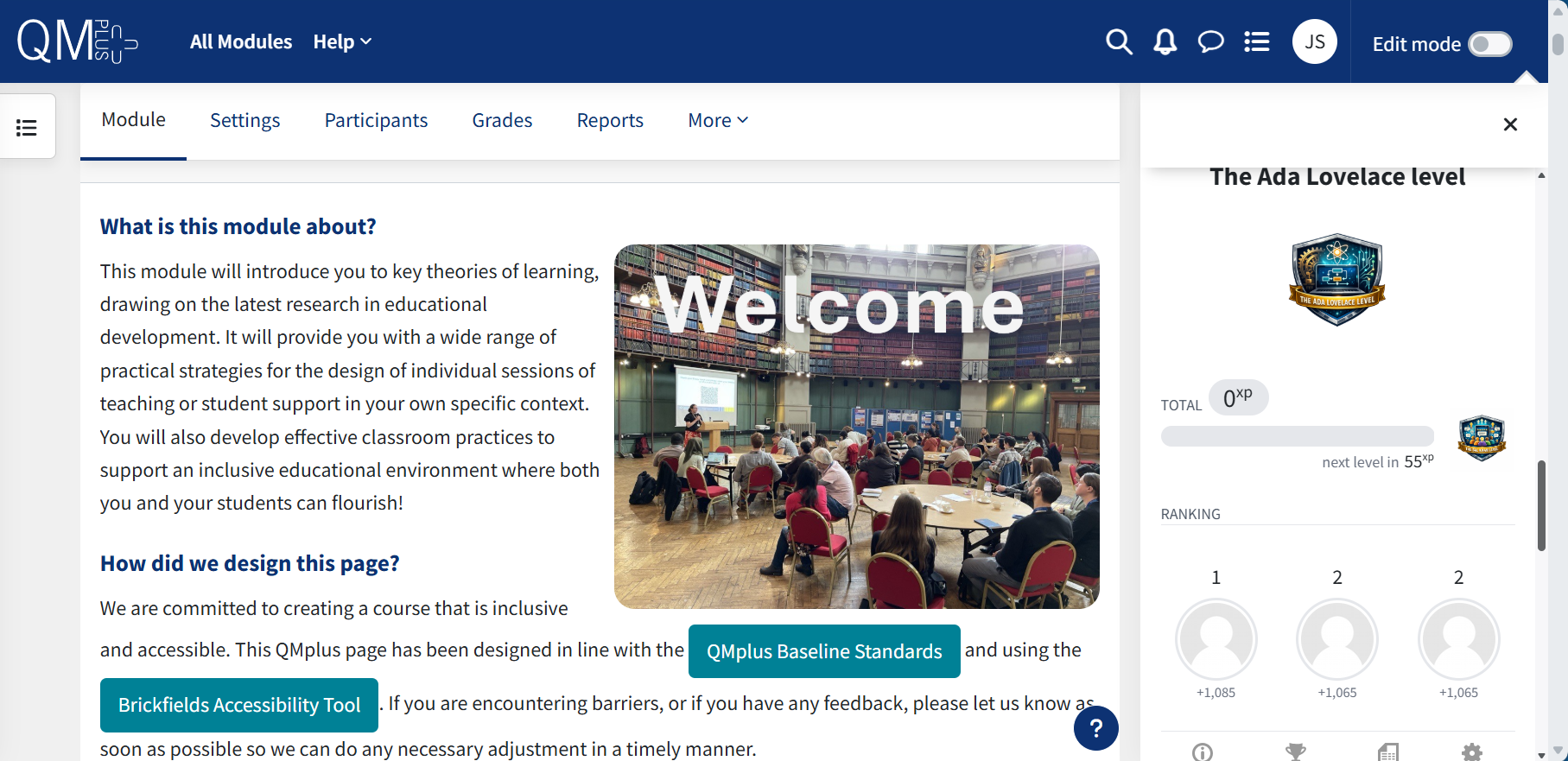Expand the More tab dropdown
This screenshot has width=1568, height=761.
click(x=718, y=120)
